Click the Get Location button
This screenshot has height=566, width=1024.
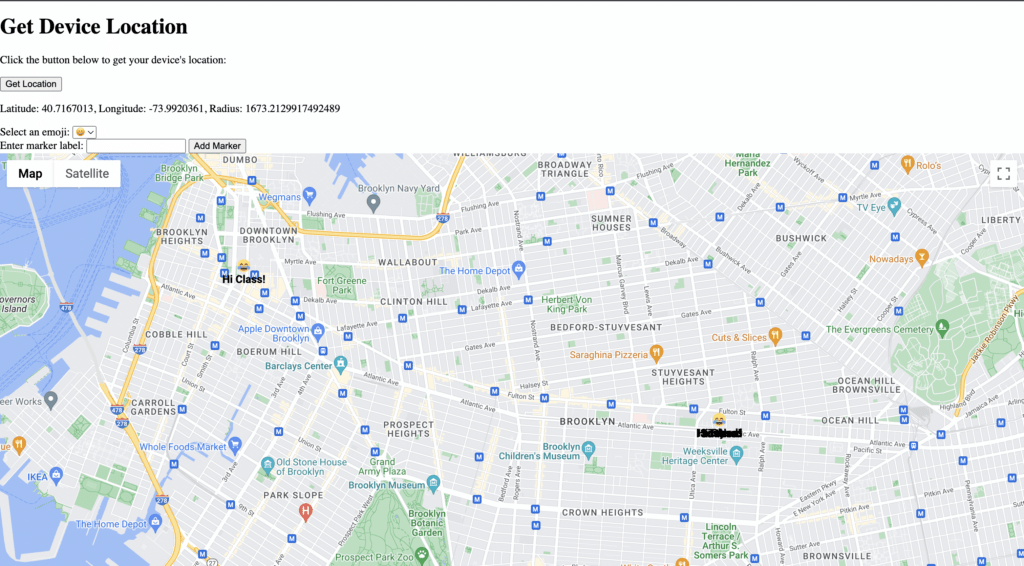click(31, 84)
